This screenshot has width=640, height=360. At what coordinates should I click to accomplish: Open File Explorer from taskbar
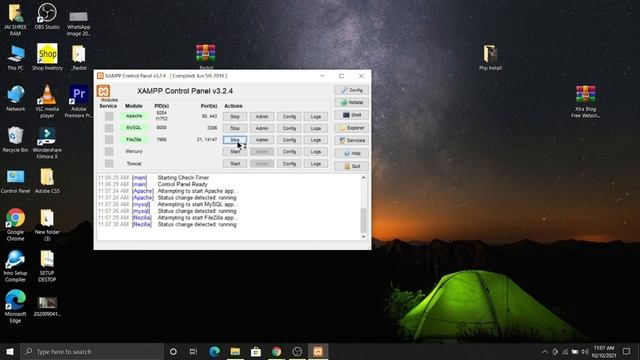tap(235, 351)
